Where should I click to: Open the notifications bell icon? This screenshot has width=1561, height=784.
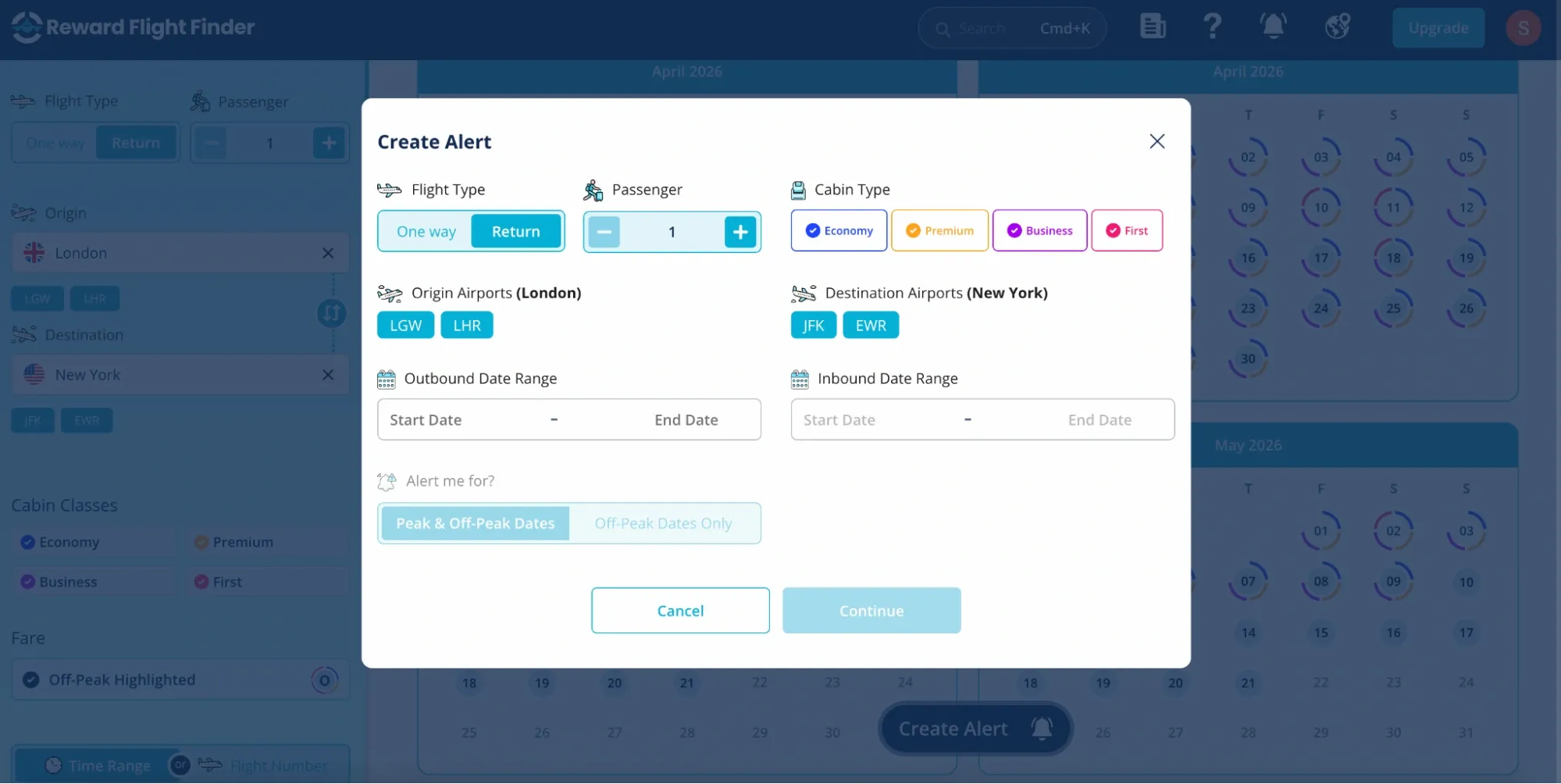[1273, 27]
